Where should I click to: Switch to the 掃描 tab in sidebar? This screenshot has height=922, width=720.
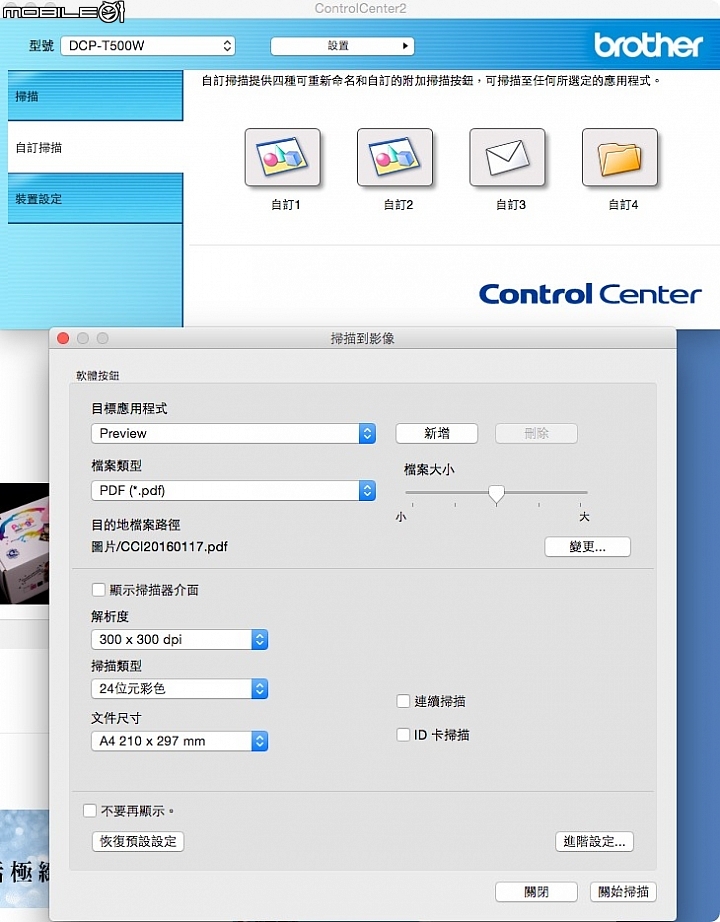tap(95, 96)
